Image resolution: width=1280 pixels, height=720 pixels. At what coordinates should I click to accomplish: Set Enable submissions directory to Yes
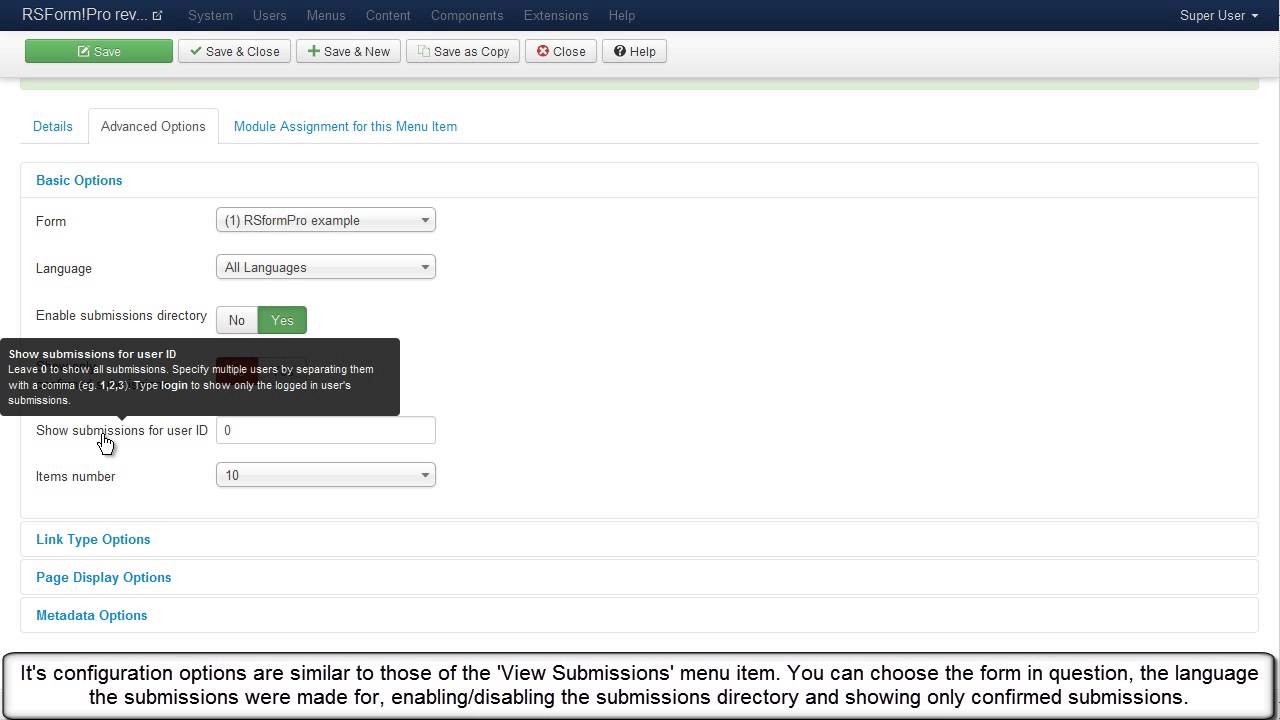pyautogui.click(x=282, y=320)
